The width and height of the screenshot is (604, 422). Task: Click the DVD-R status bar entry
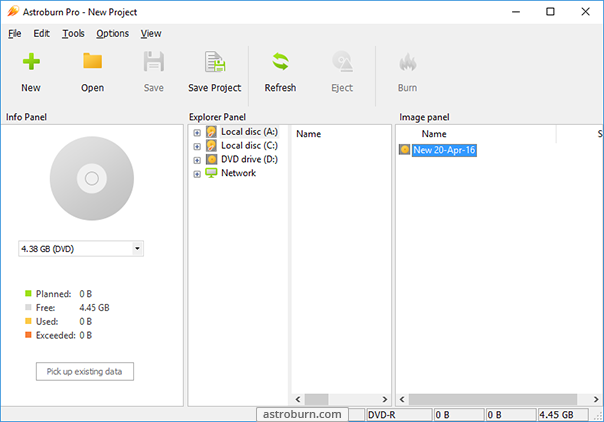pyautogui.click(x=399, y=415)
